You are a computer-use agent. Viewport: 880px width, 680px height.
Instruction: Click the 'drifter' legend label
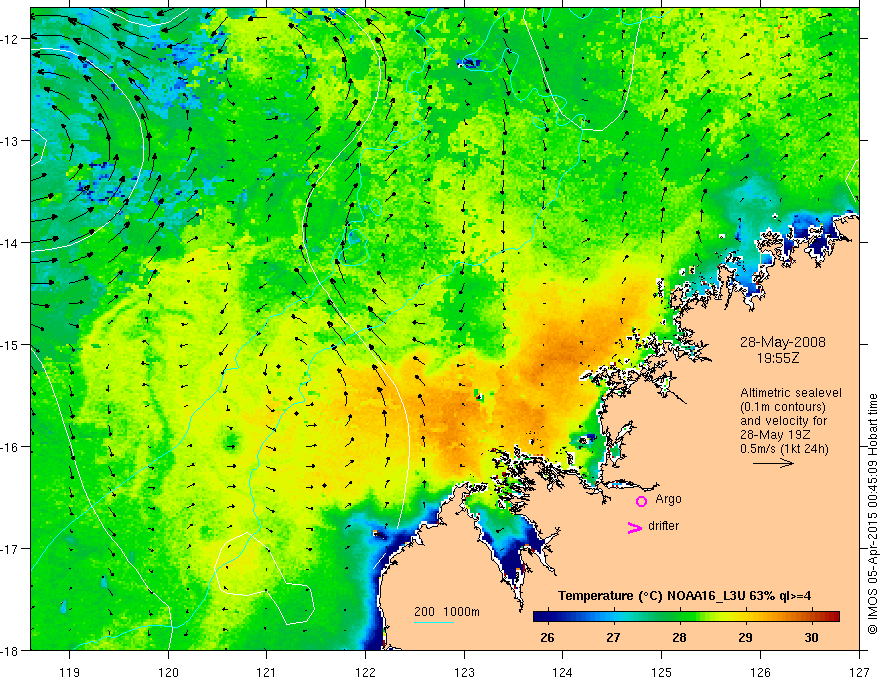663,526
